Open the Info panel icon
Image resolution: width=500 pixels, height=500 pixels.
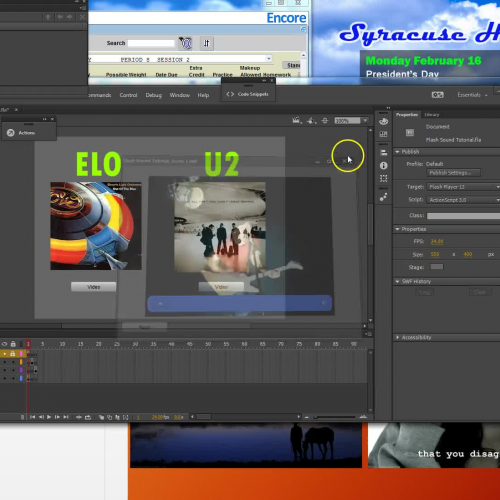click(384, 165)
